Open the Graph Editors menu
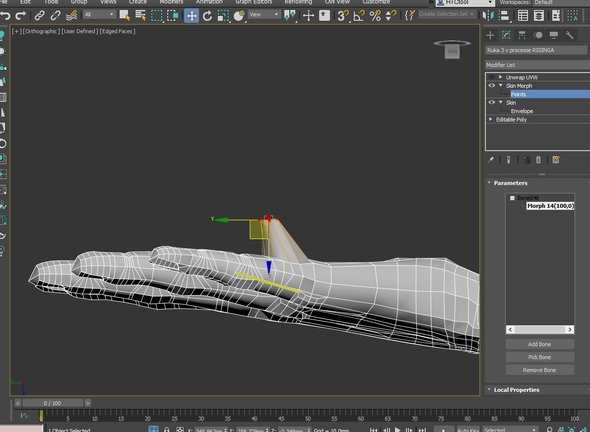590x432 pixels. click(254, 2)
